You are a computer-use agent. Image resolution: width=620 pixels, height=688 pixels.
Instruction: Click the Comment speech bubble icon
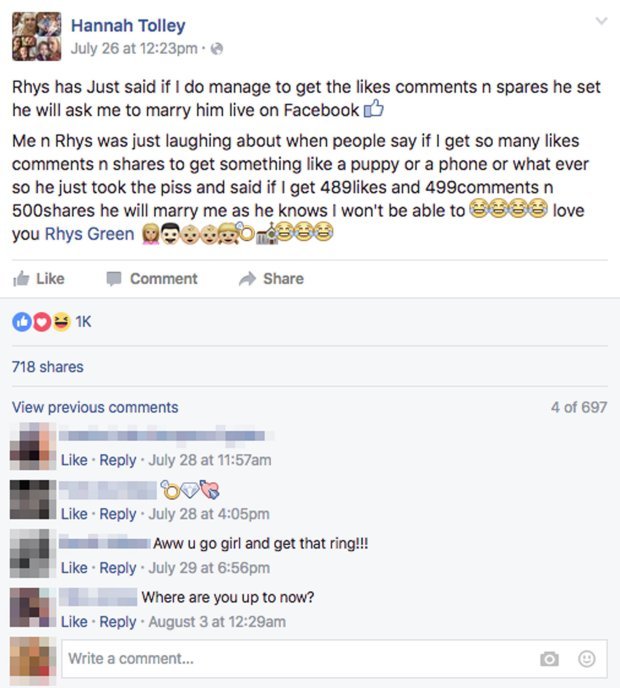coord(114,279)
